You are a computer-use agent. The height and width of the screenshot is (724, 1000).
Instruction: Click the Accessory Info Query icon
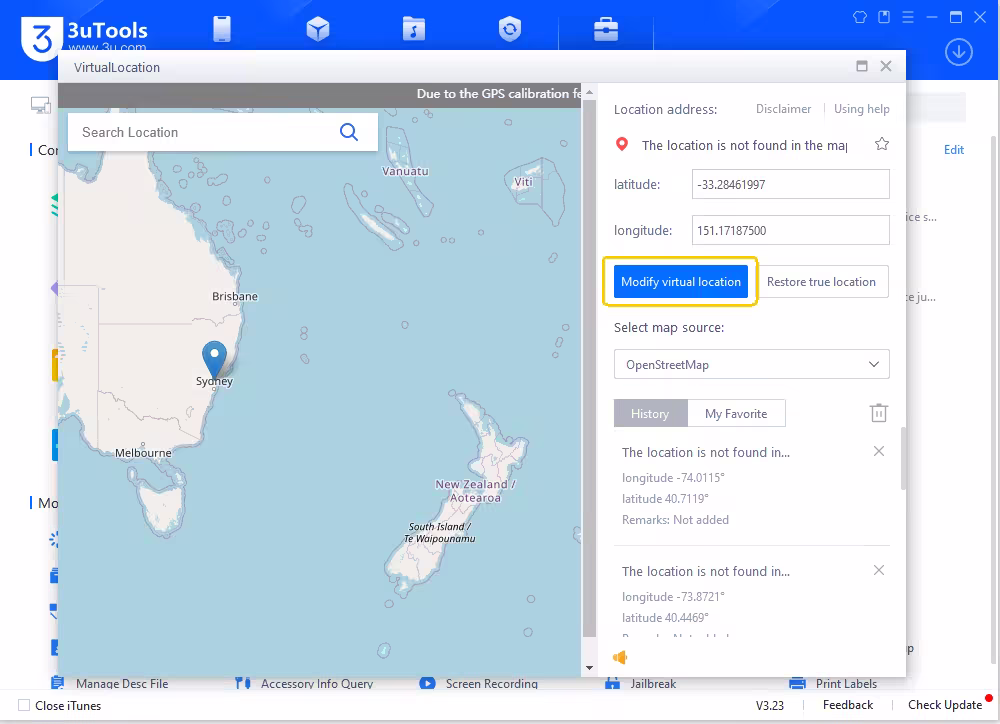242,683
